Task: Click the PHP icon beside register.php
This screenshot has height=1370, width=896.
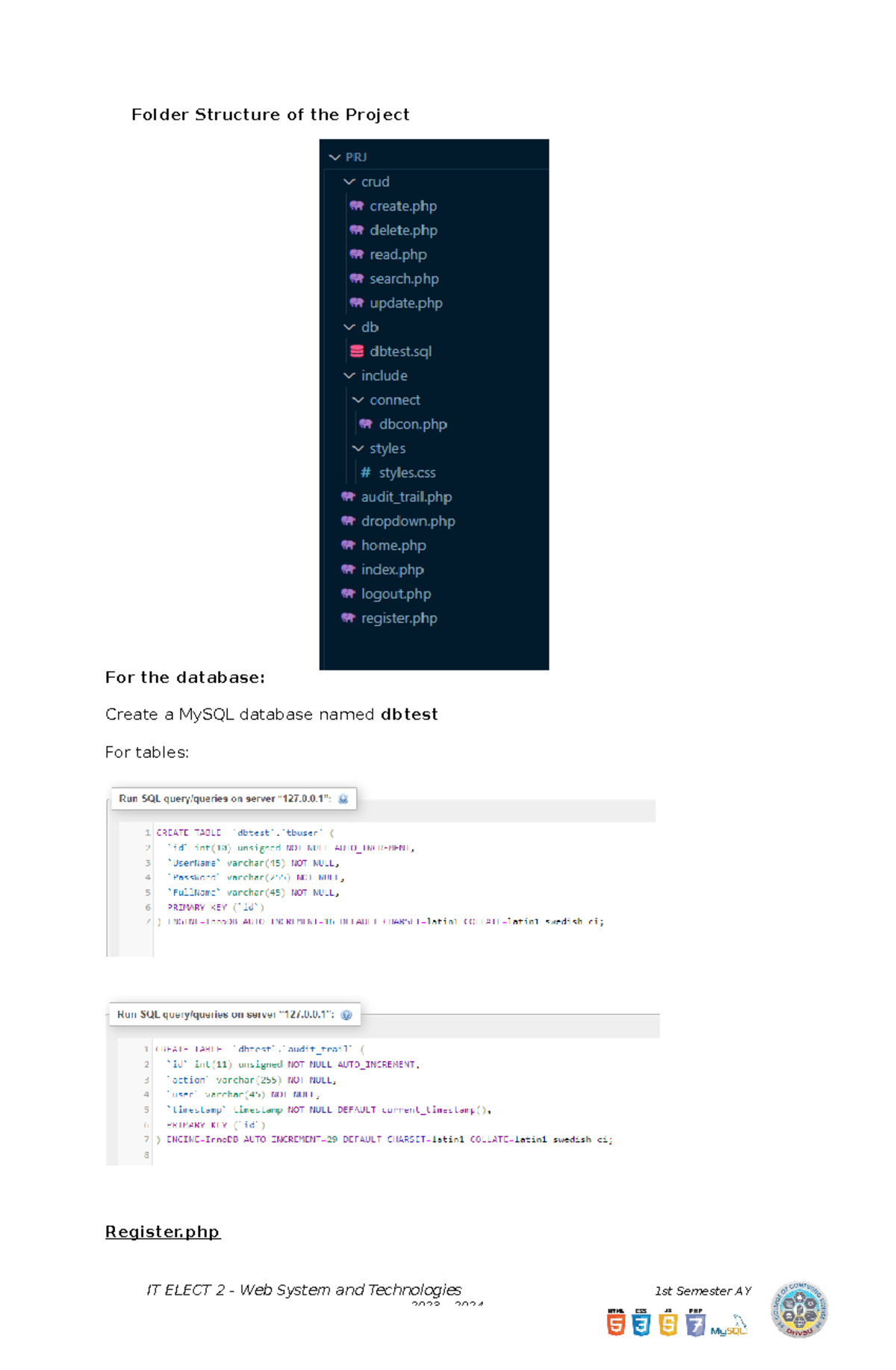Action: click(x=347, y=618)
